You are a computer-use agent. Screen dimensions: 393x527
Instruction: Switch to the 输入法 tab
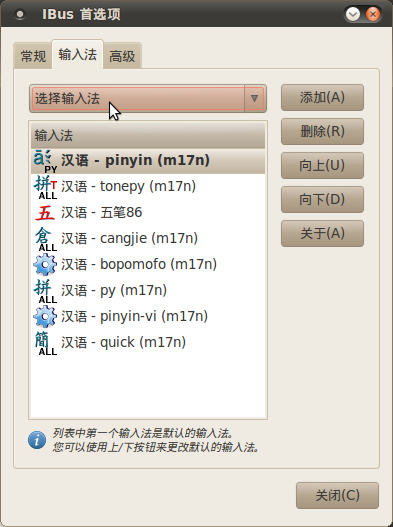tap(78, 54)
